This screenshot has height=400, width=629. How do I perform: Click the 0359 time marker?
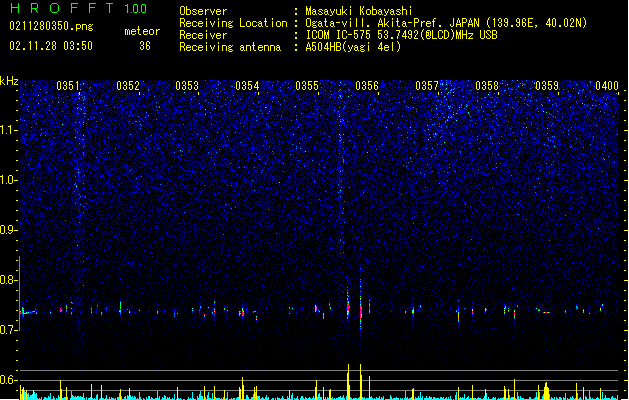(547, 86)
